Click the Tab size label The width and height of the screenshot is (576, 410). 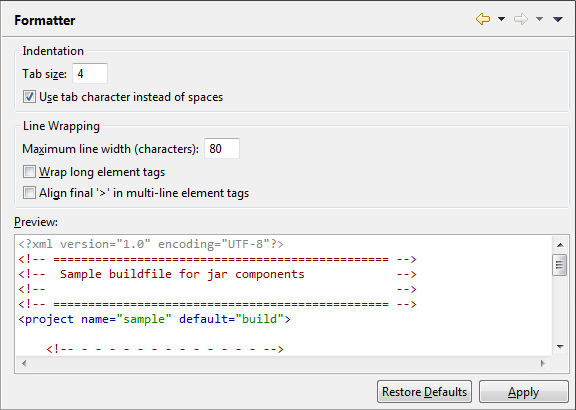(x=44, y=74)
